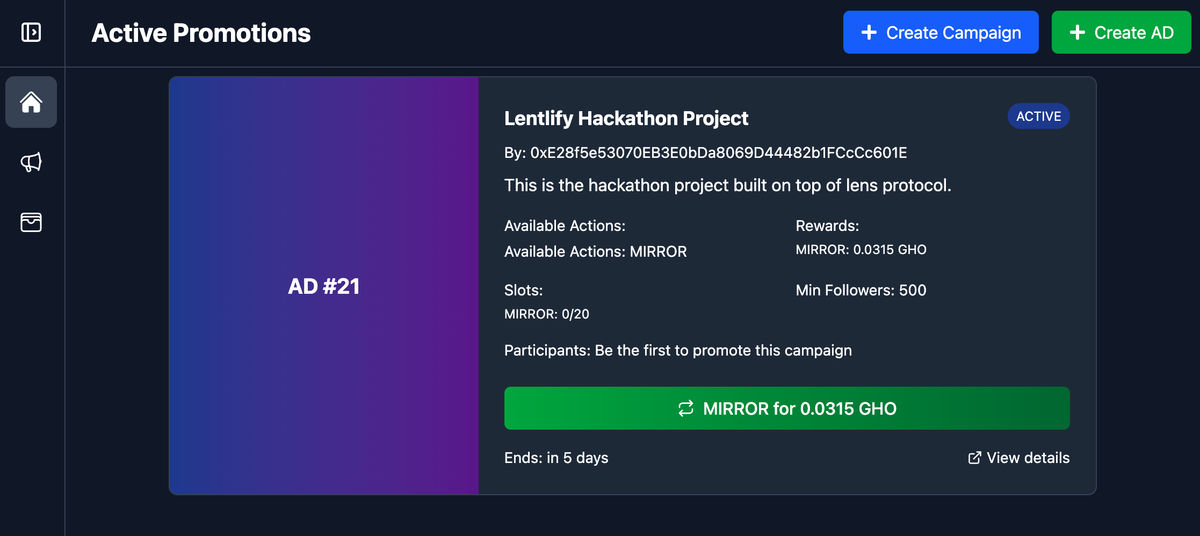The width and height of the screenshot is (1200, 536).
Task: Mirror for 0.0315 GHO
Action: coord(787,408)
